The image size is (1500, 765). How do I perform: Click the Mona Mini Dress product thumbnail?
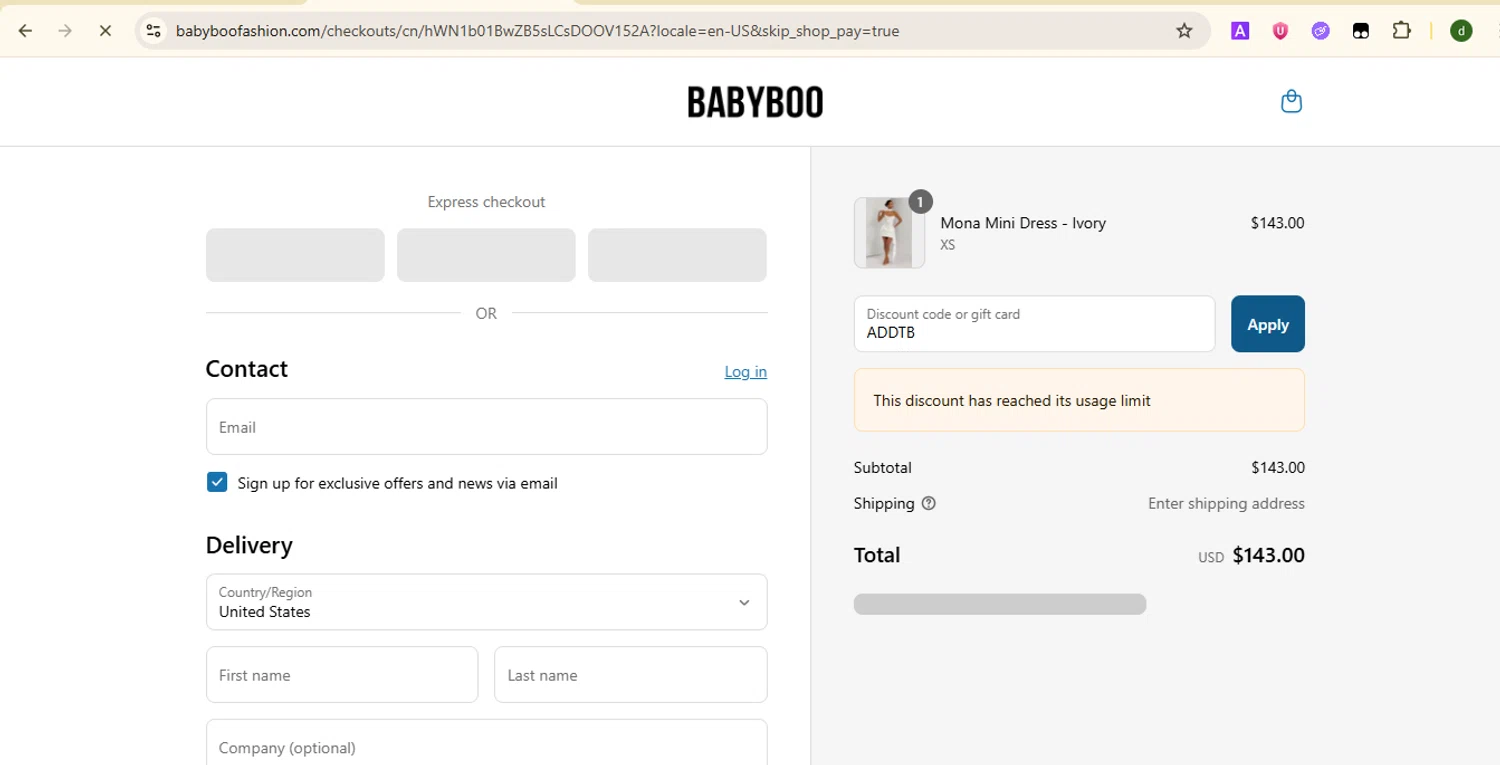pyautogui.click(x=889, y=233)
